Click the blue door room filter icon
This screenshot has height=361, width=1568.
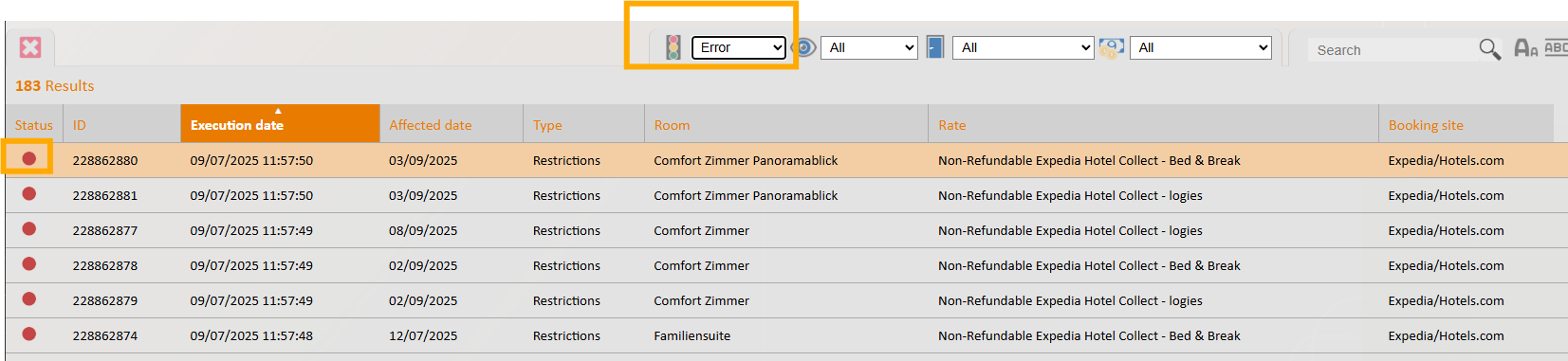click(x=935, y=47)
